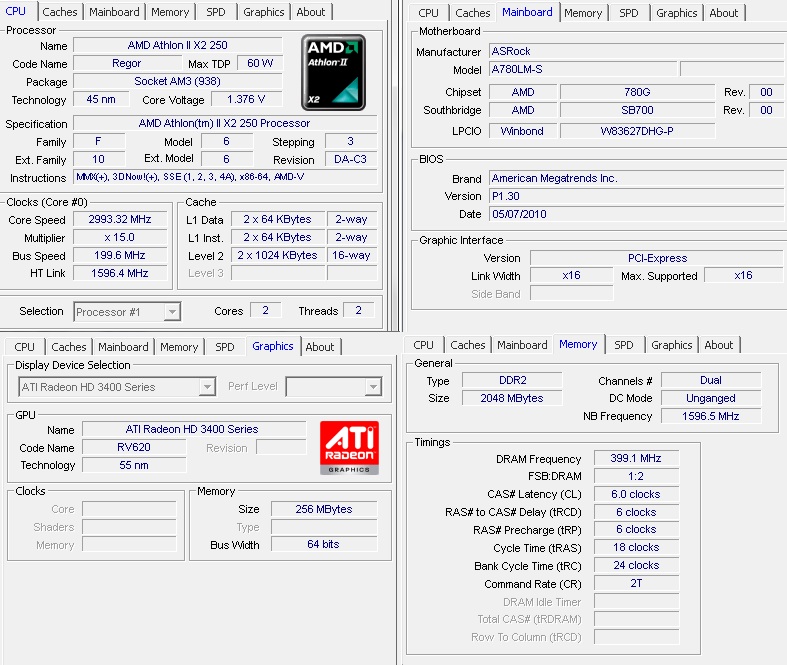Screen dimensions: 787x665
Task: Select the CPU Instructions field
Action: tap(225, 178)
